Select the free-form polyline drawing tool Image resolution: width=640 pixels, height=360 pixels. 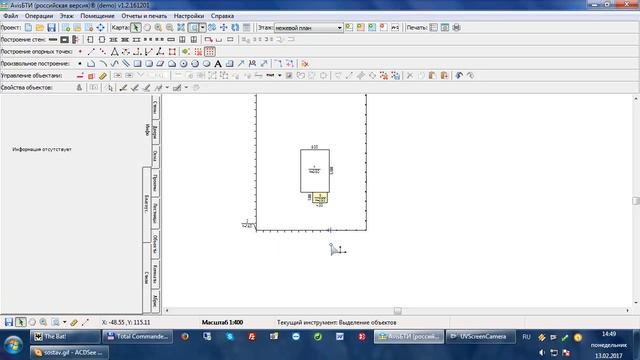[91, 64]
